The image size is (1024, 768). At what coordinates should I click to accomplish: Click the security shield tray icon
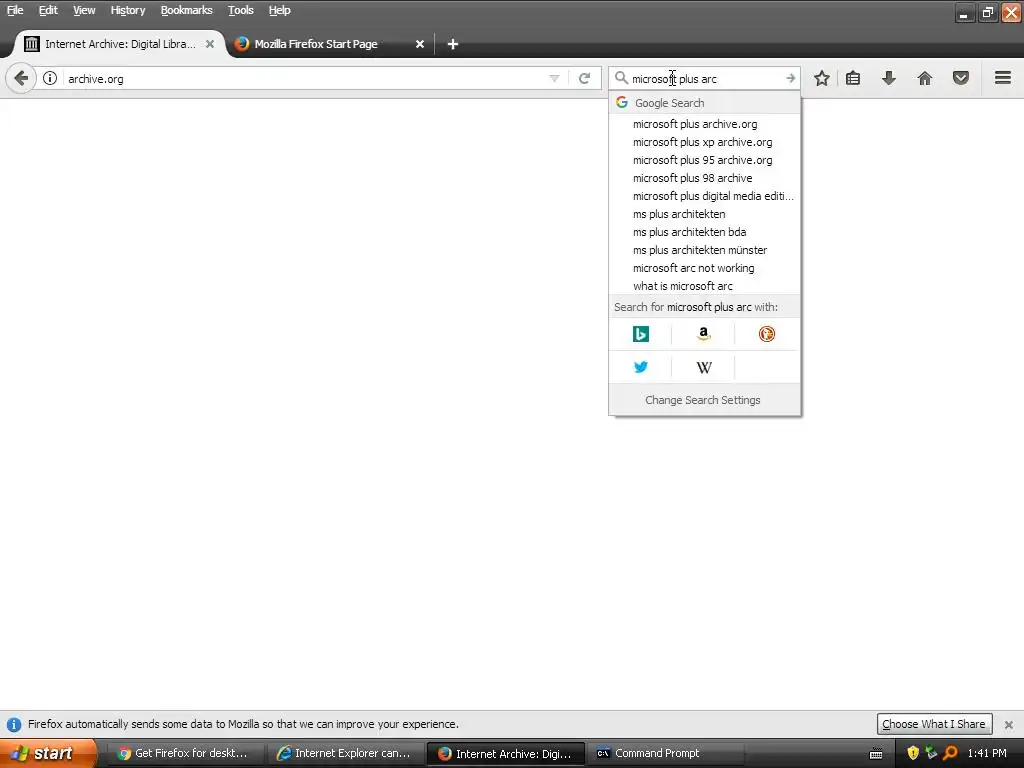click(913, 753)
